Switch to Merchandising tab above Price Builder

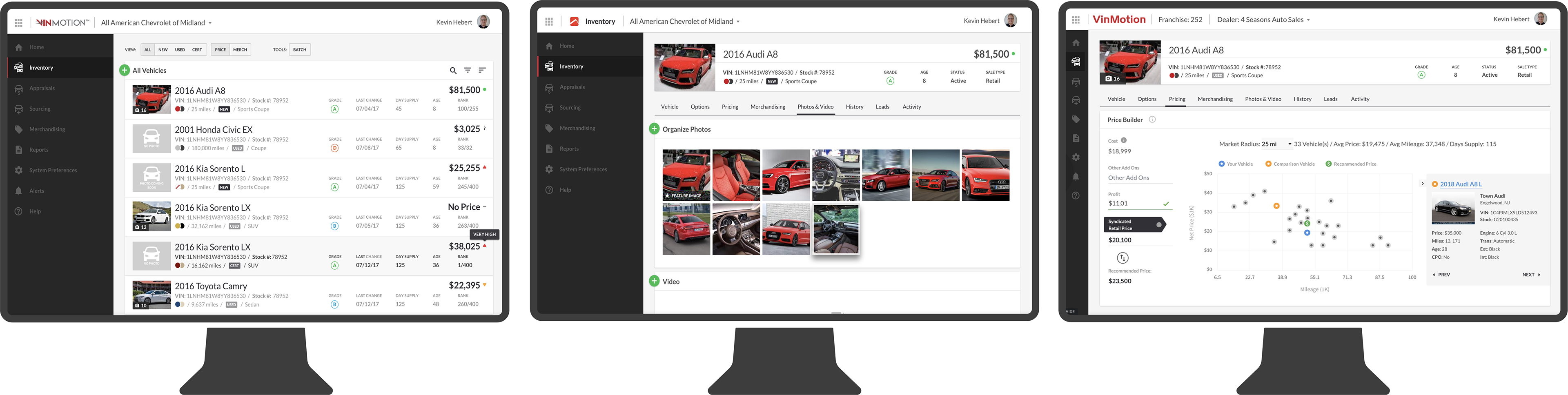1214,99
